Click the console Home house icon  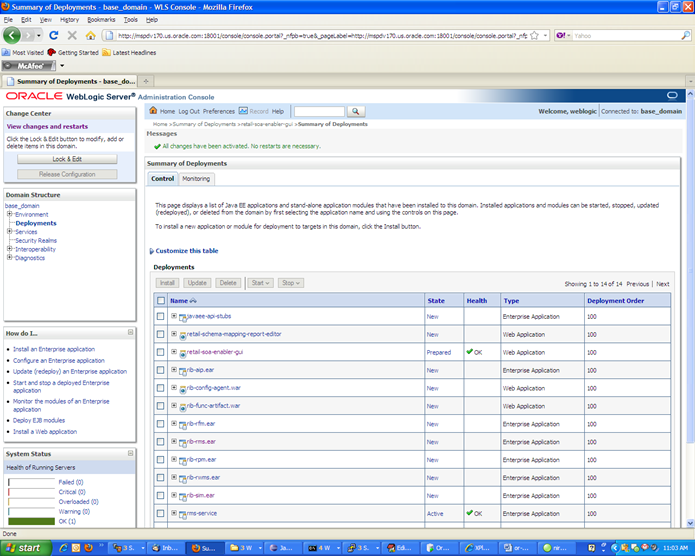click(153, 111)
